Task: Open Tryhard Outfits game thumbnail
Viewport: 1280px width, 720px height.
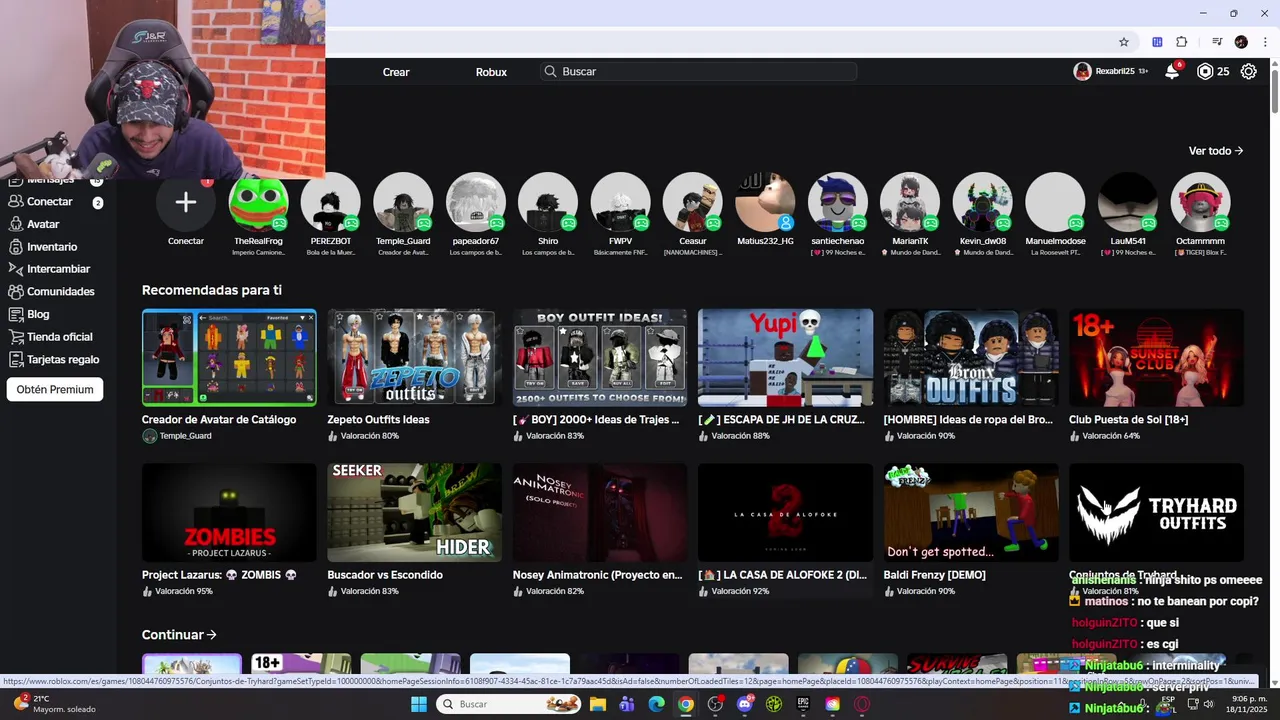Action: click(1156, 512)
